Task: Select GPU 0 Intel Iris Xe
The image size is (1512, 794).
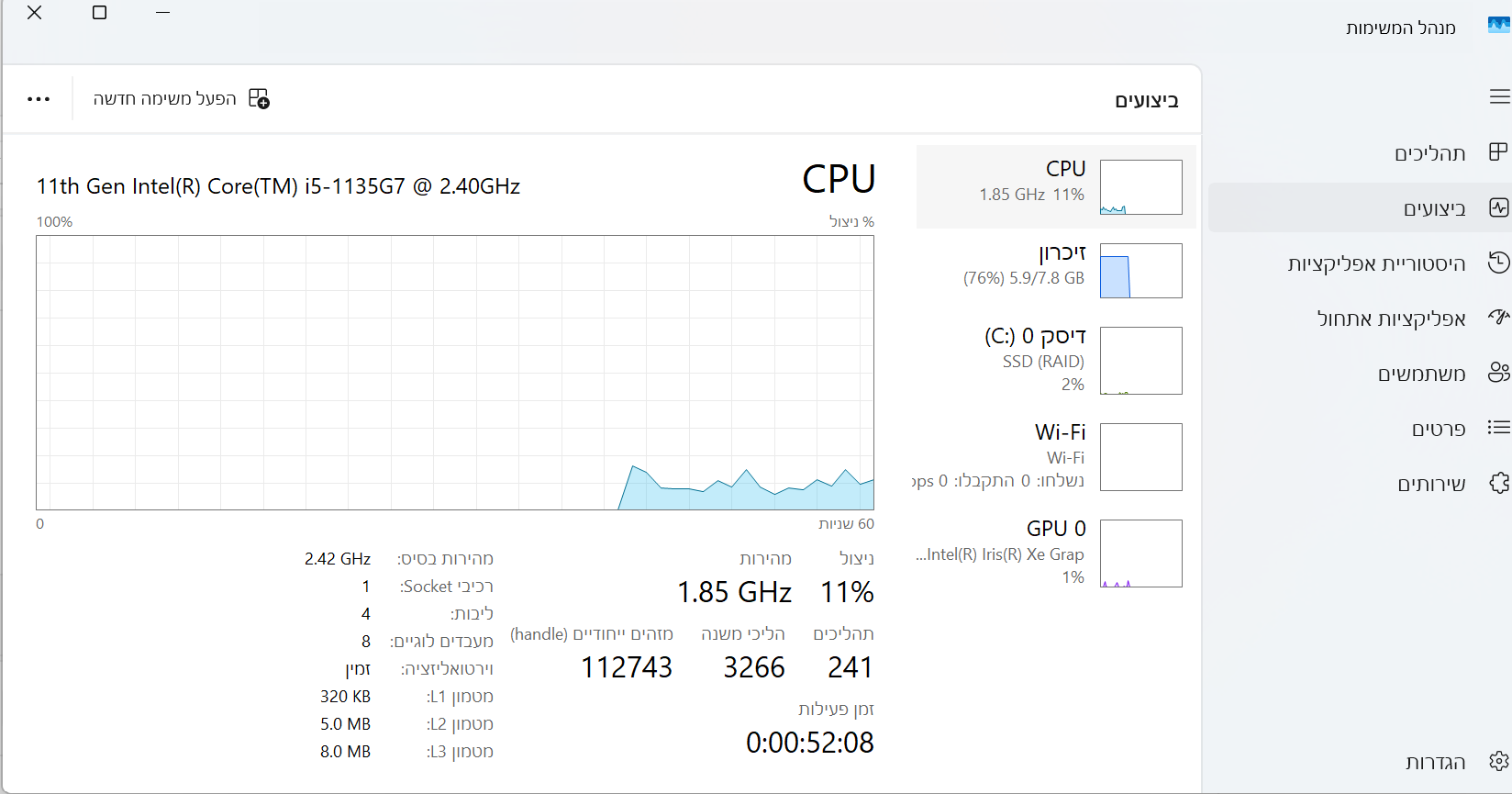Action: [x=1055, y=553]
